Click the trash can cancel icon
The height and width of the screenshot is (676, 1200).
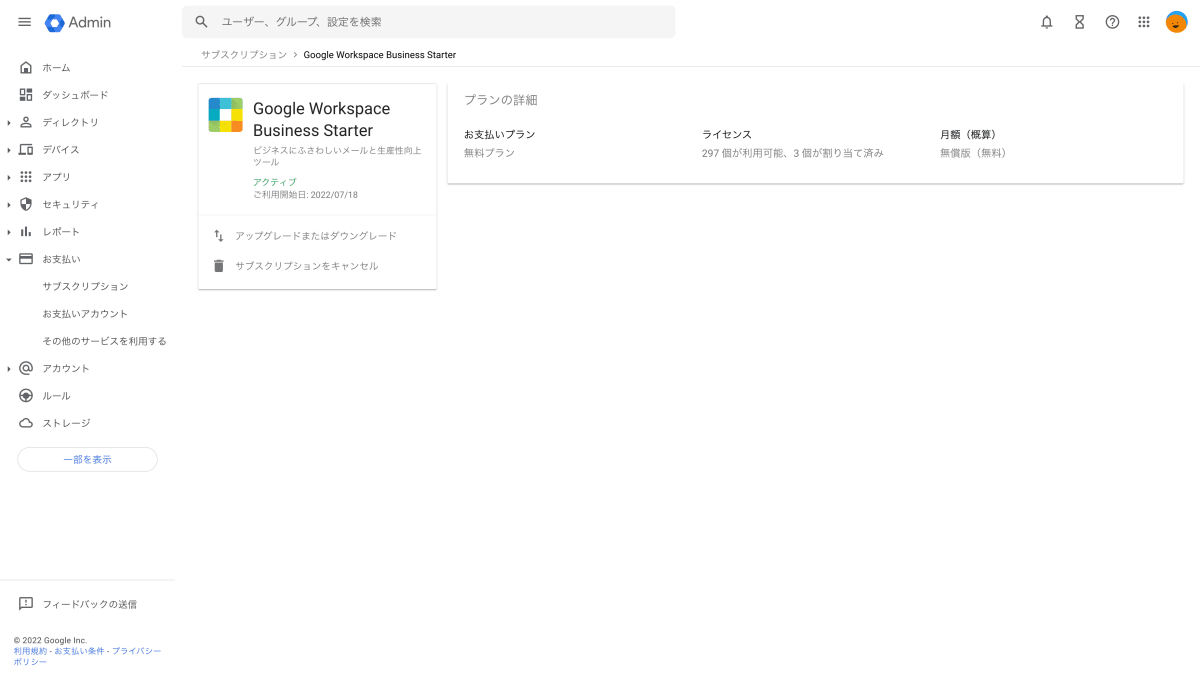pos(219,266)
